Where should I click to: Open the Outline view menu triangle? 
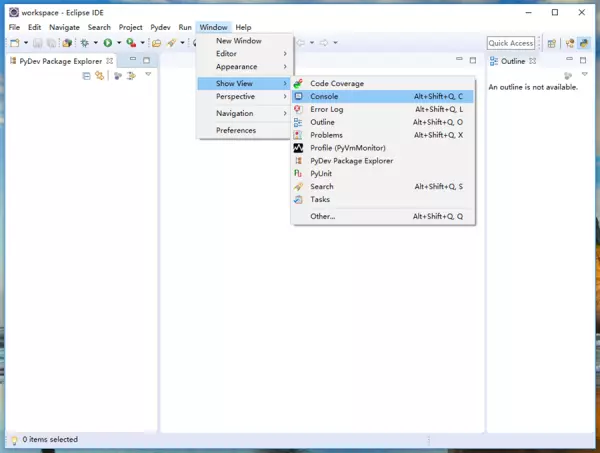click(584, 74)
